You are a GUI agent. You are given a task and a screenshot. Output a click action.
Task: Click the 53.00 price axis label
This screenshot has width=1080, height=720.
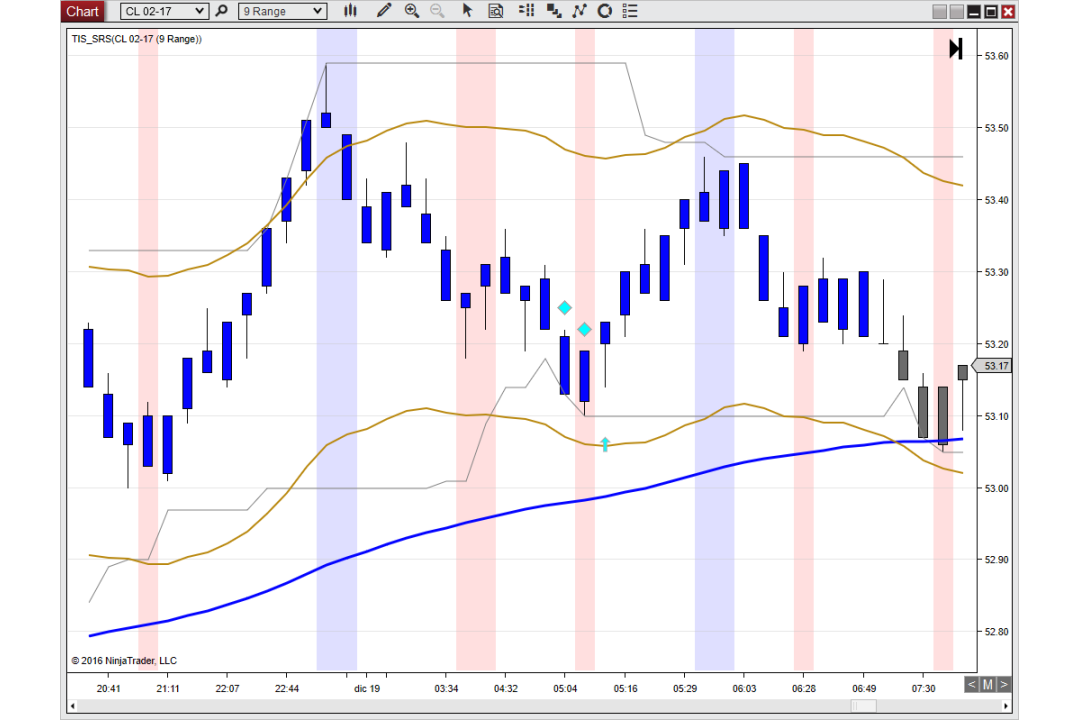[996, 488]
